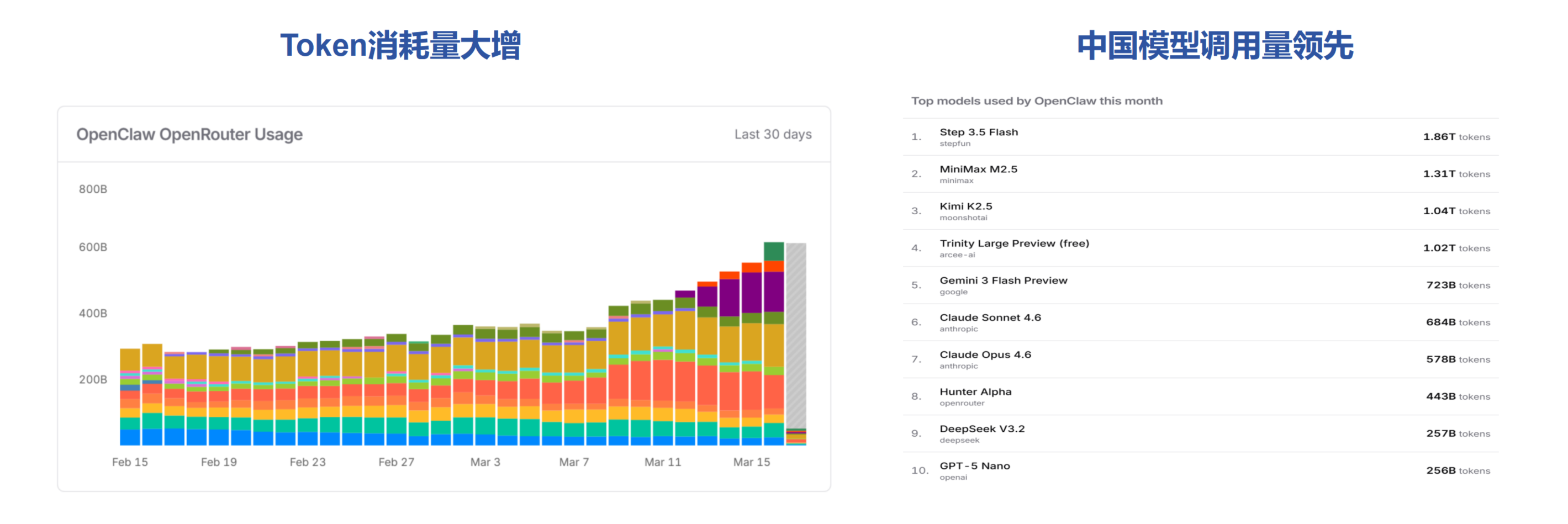
Task: Click the "400B" y-axis label
Action: [93, 314]
